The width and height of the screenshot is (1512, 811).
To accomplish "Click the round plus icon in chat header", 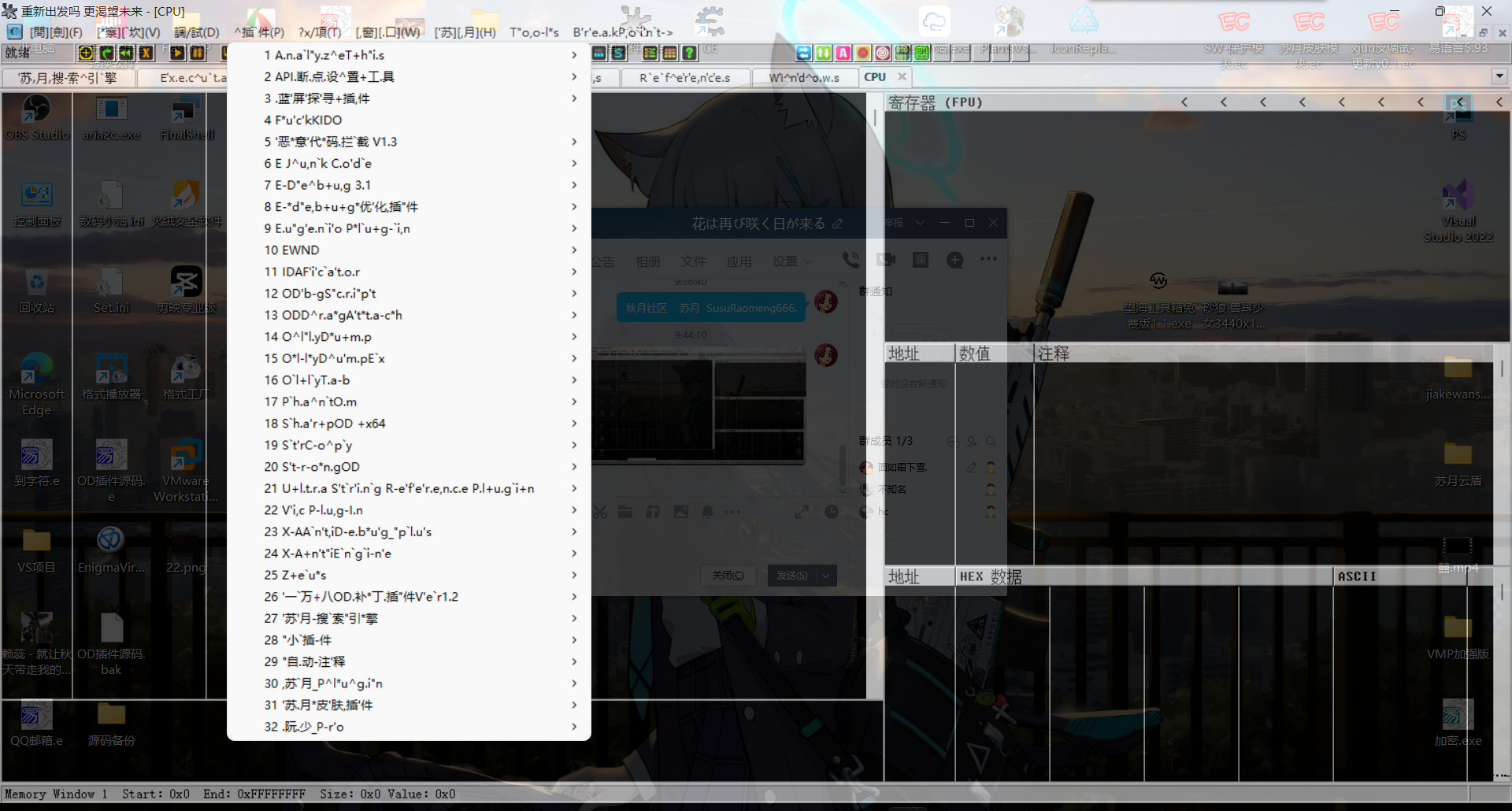I will (x=955, y=260).
